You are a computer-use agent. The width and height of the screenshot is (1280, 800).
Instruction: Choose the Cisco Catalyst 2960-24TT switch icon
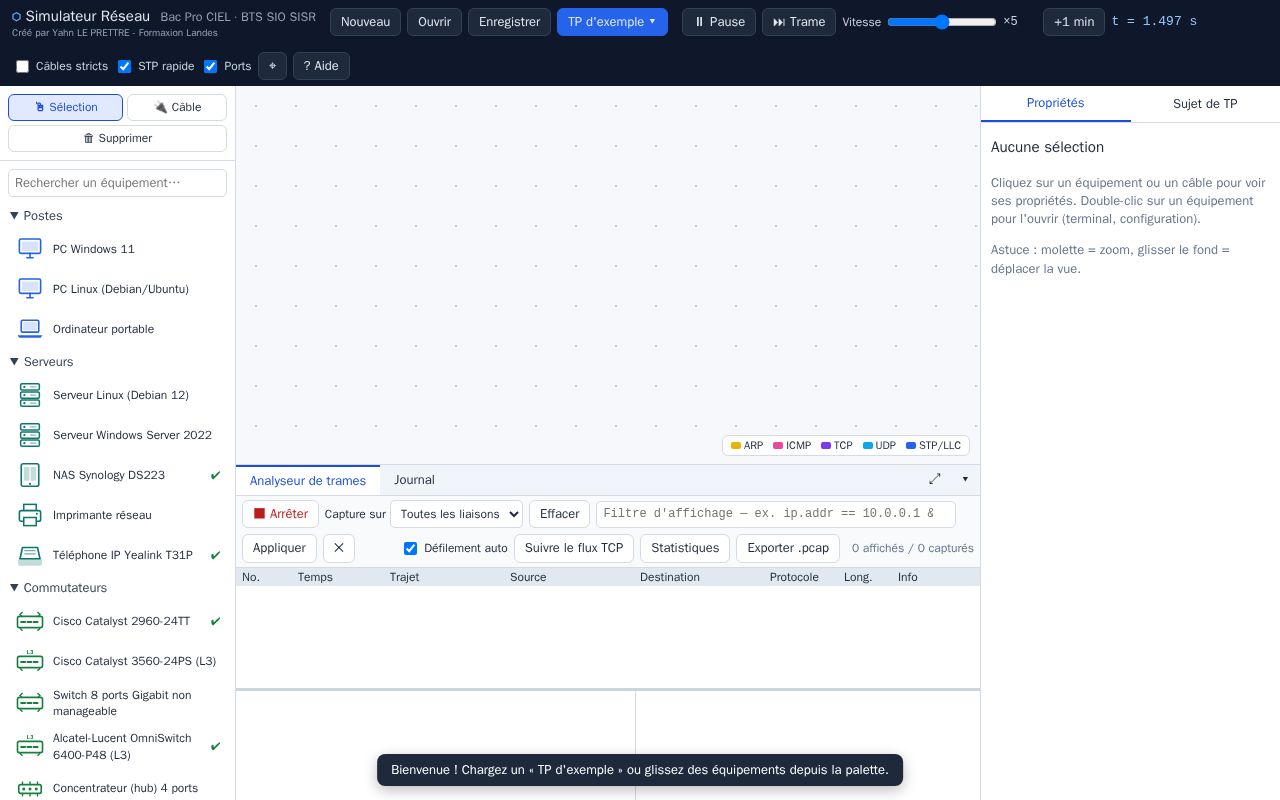click(x=30, y=621)
